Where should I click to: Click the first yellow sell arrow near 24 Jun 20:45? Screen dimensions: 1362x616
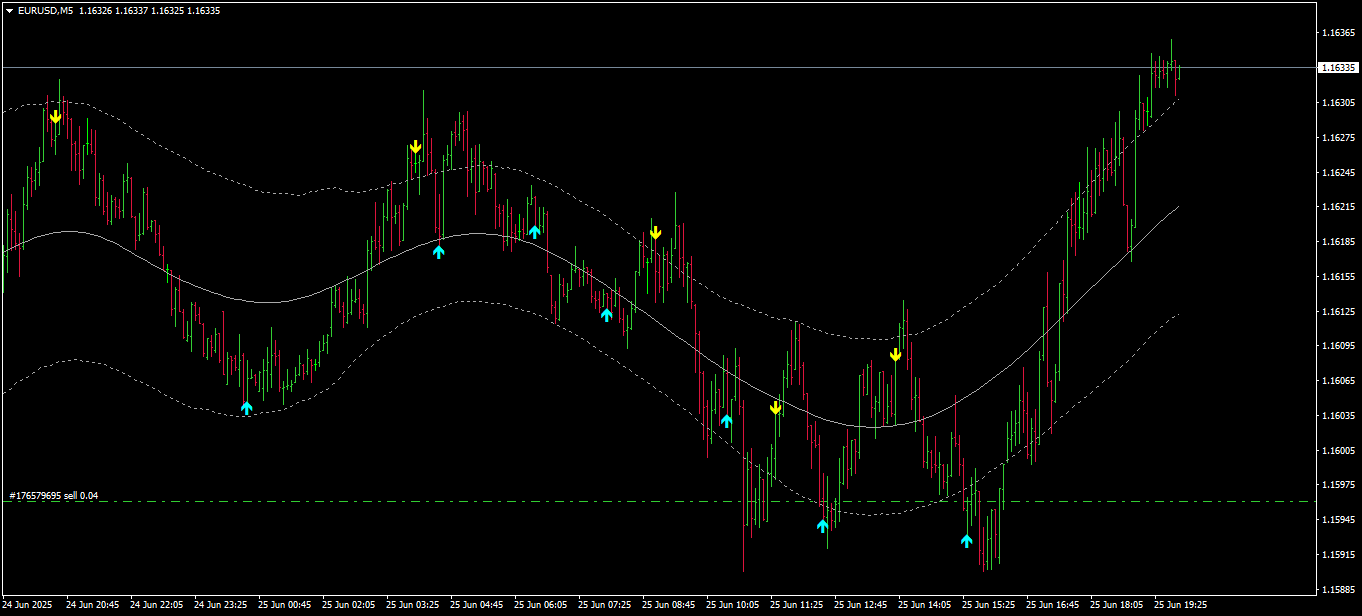coord(56,117)
